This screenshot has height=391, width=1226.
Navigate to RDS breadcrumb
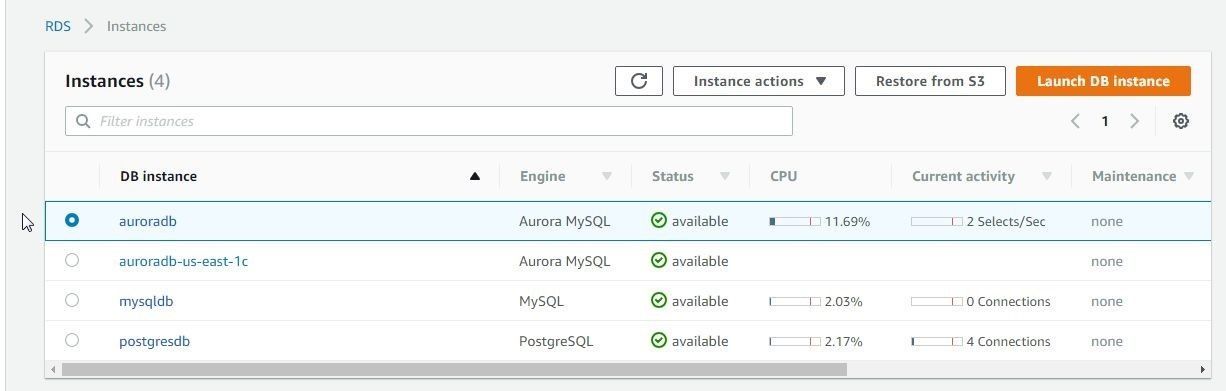point(58,26)
